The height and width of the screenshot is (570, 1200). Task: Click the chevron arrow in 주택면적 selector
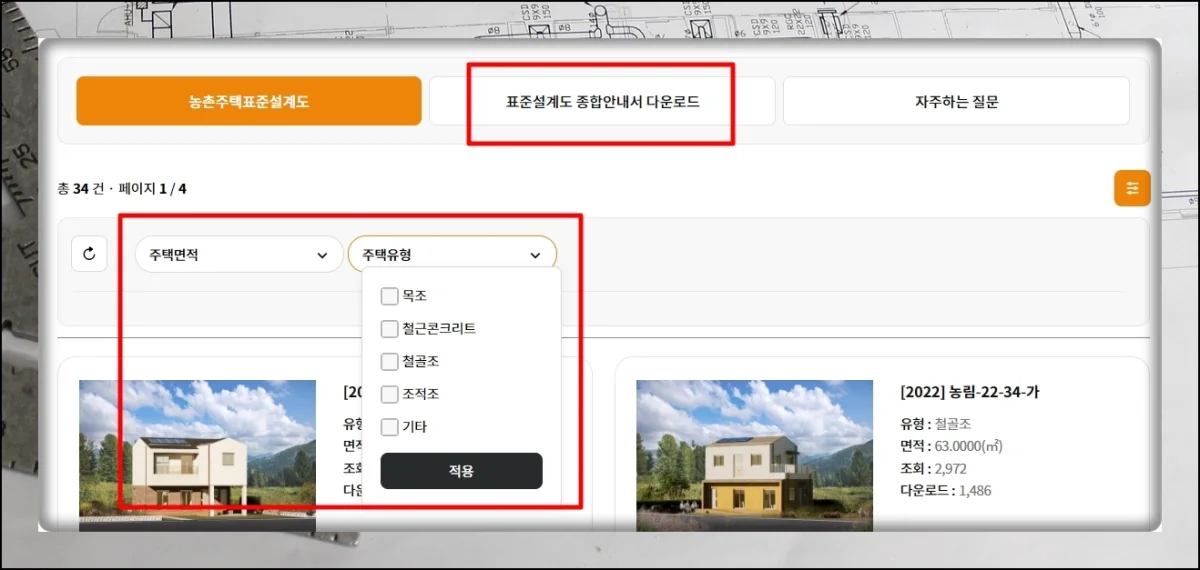coord(322,256)
